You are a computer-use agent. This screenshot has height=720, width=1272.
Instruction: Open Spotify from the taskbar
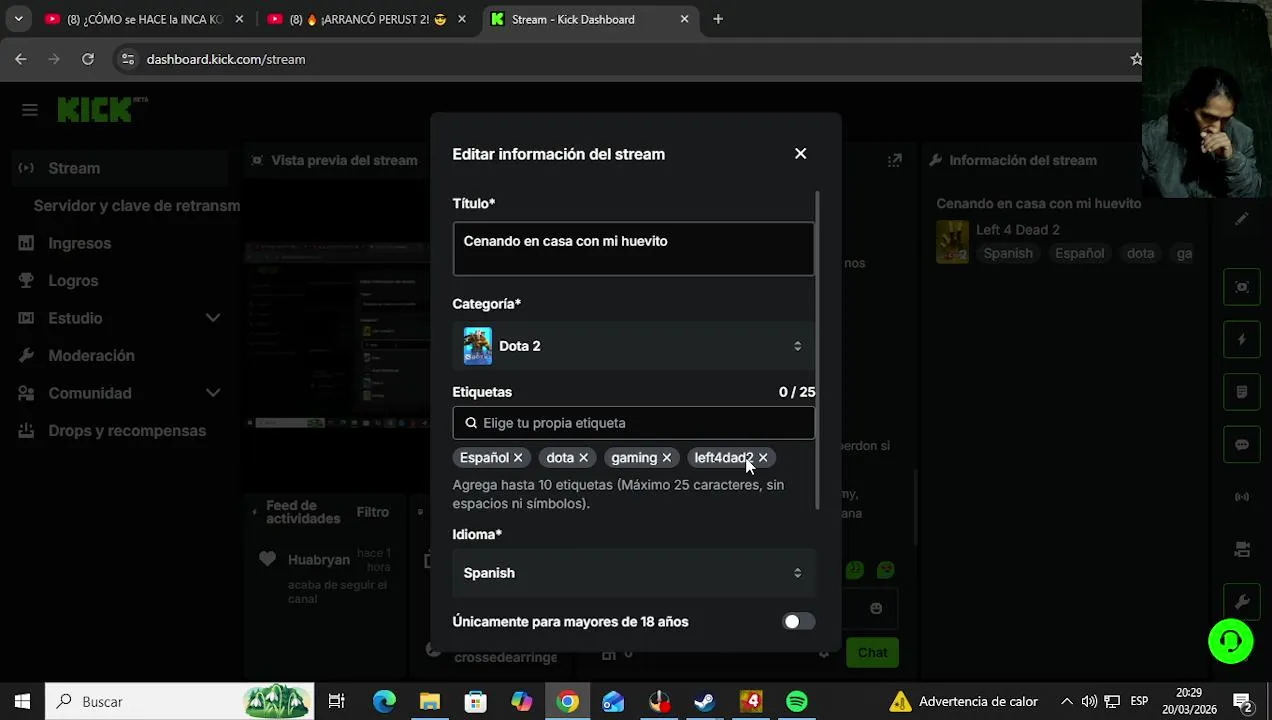click(x=797, y=702)
